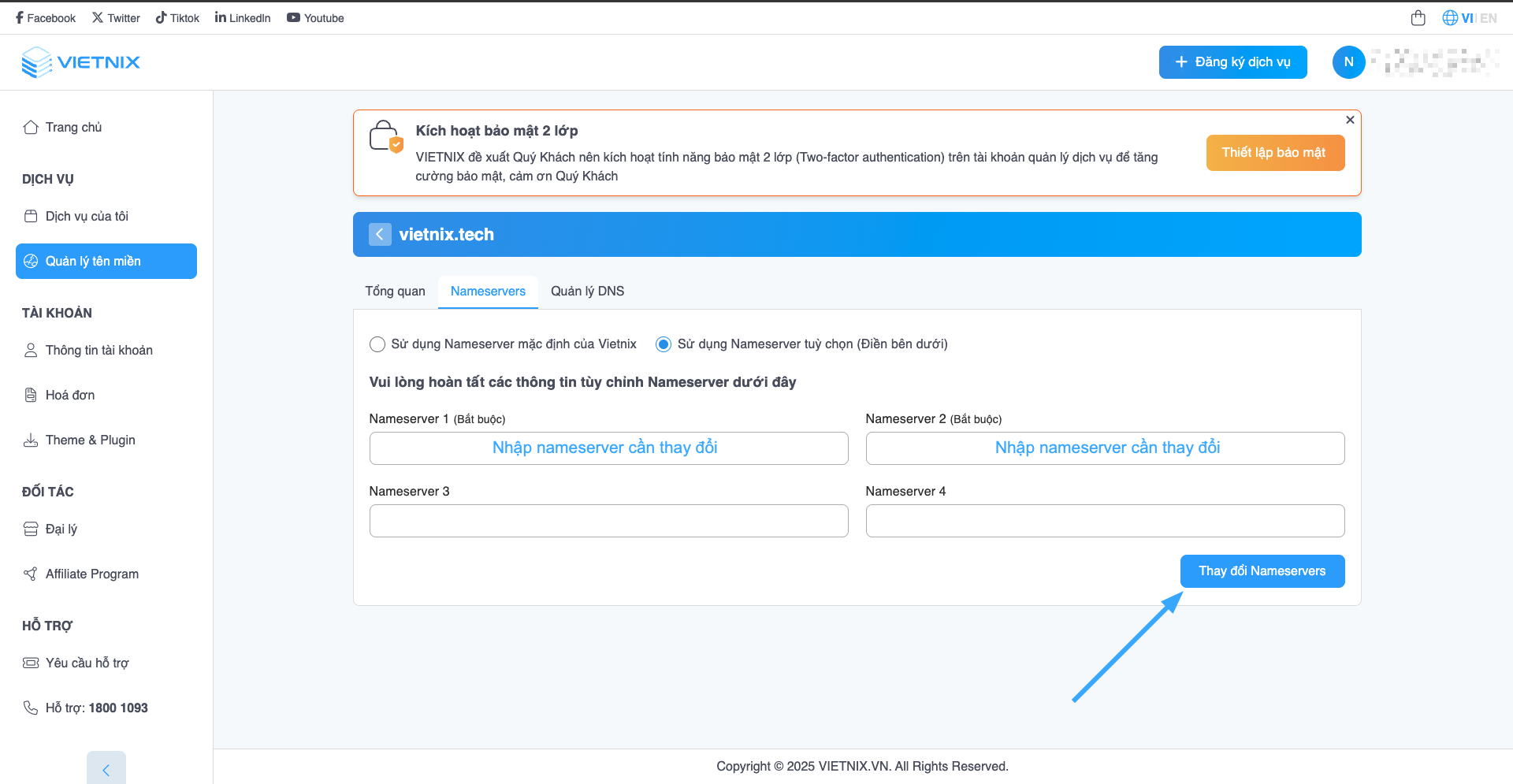Click the globe language icon
The height and width of the screenshot is (784, 1513).
(x=1449, y=18)
